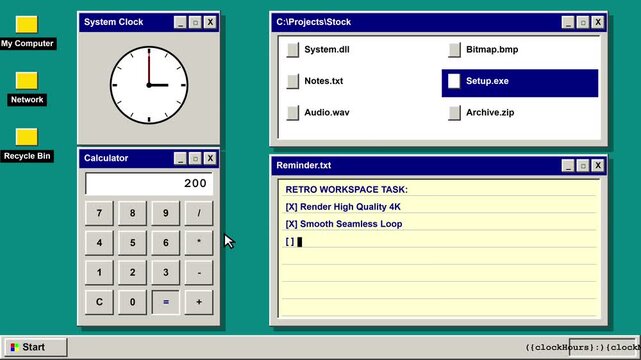Select the Bitmap.bmp file icon
The image size is (641, 360).
(454, 50)
